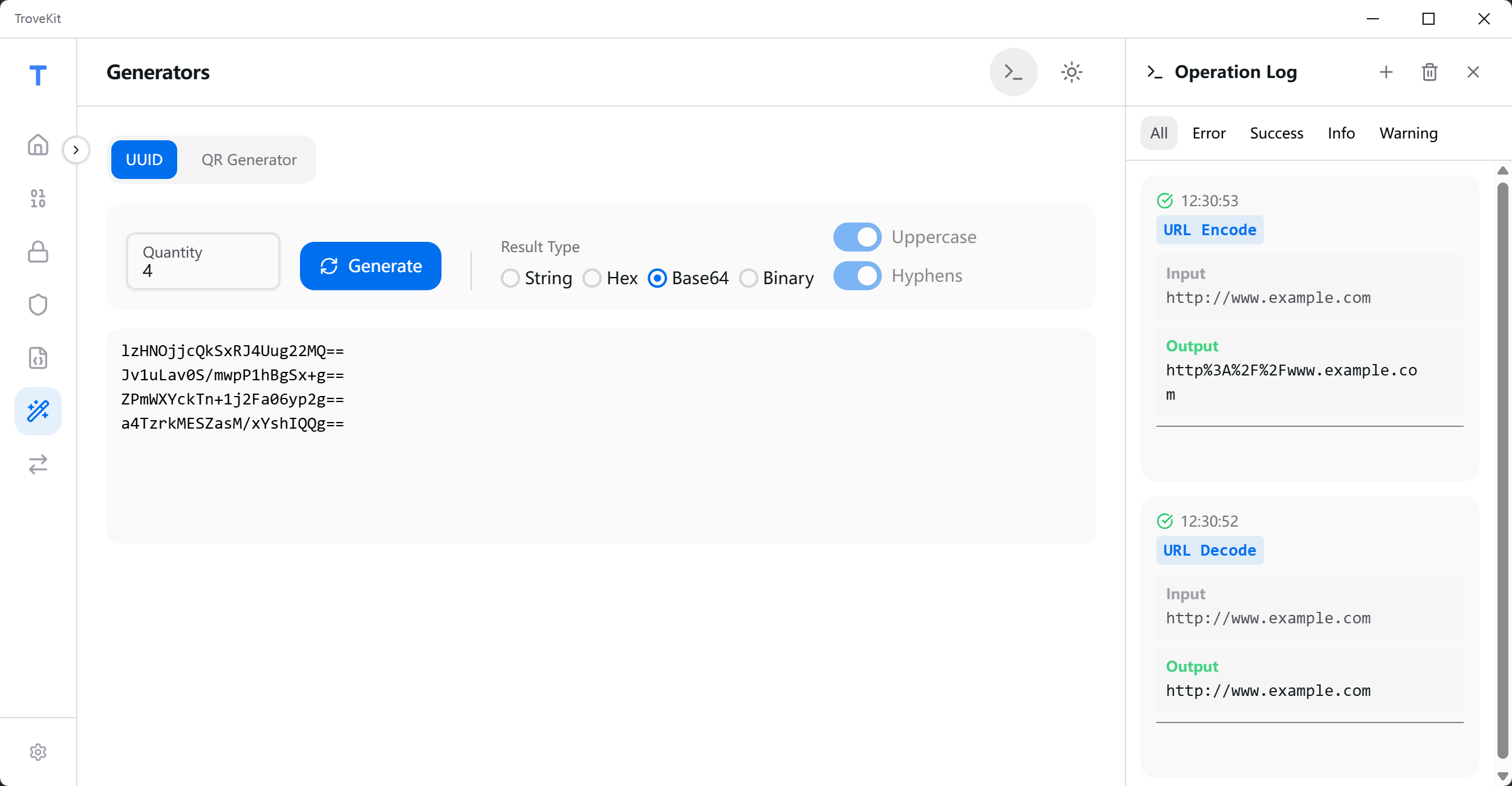The height and width of the screenshot is (786, 1512).
Task: Select the Hex result type
Action: click(x=592, y=278)
